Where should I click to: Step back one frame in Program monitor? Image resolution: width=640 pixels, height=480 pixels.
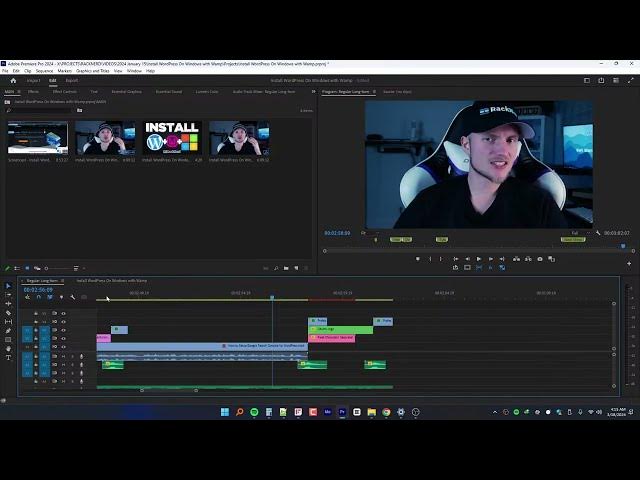(x=467, y=259)
